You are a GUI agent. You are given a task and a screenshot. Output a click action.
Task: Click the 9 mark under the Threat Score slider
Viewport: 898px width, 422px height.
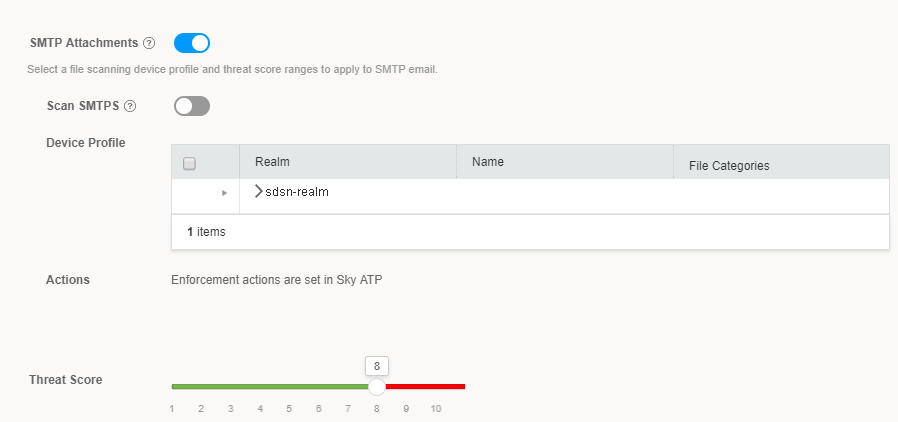(x=406, y=409)
